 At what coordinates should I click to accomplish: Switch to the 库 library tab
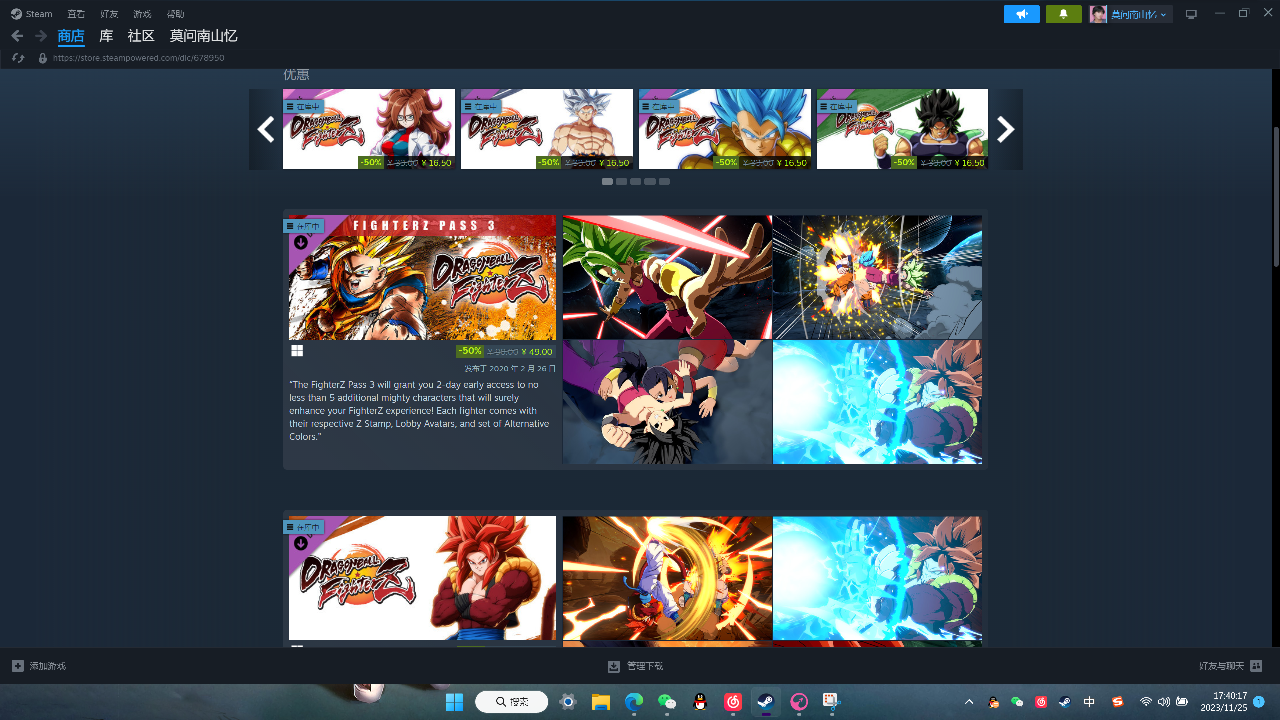tap(106, 36)
